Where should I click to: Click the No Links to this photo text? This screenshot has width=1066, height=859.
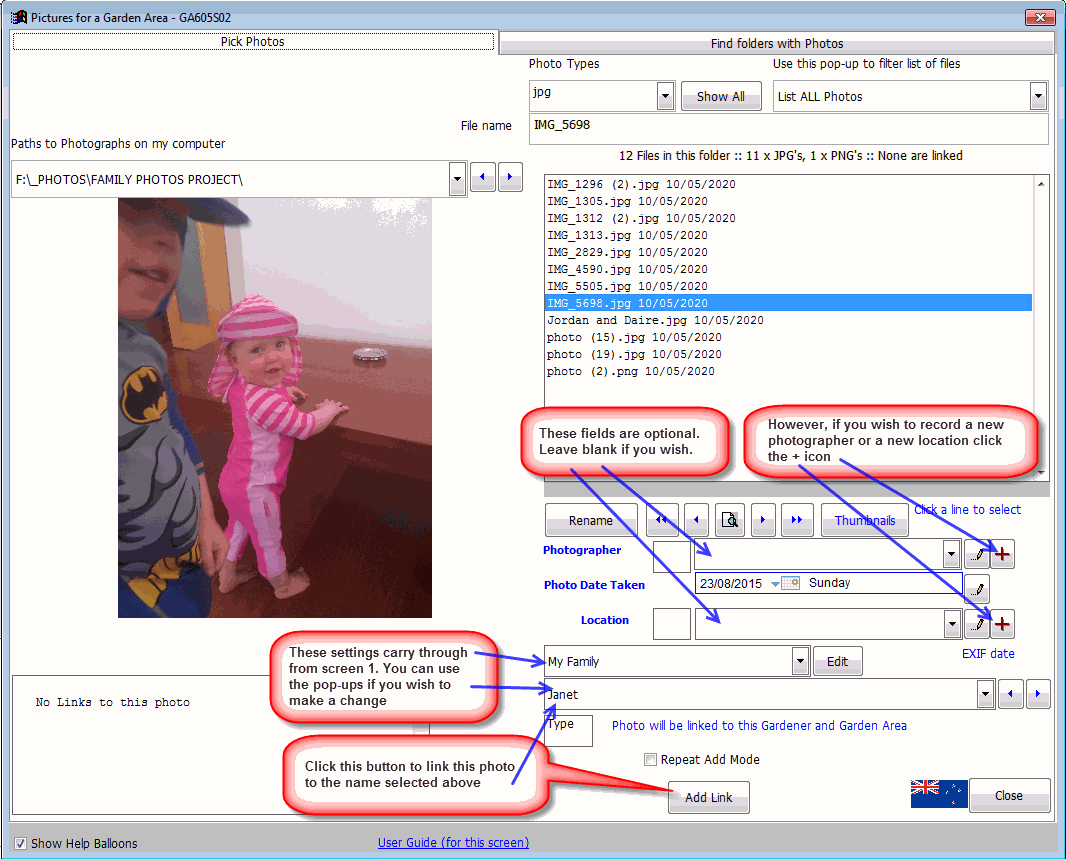tap(113, 702)
